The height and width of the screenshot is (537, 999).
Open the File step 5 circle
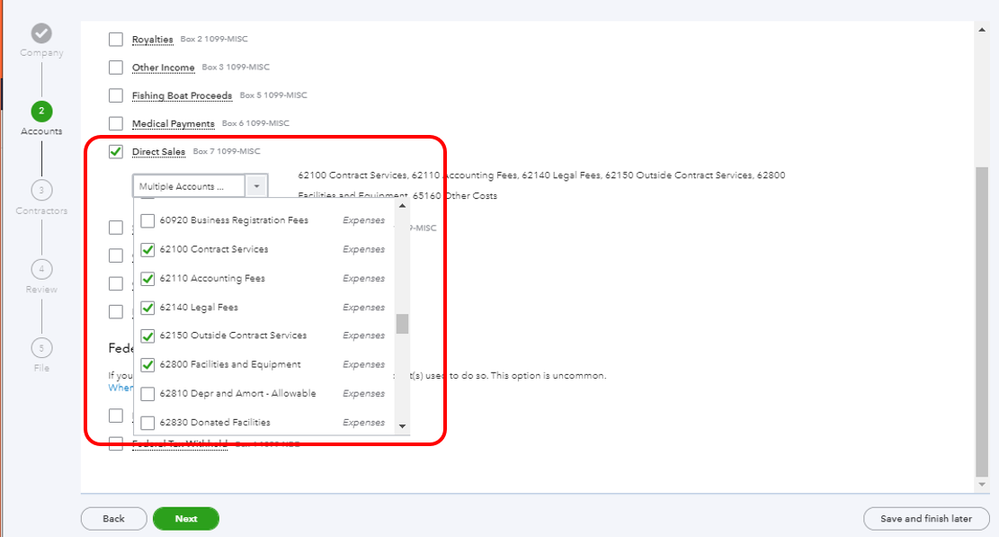(41, 347)
